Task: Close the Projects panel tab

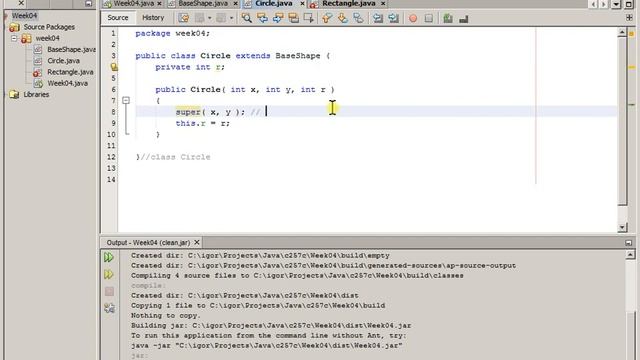Action: [x=21, y=3]
